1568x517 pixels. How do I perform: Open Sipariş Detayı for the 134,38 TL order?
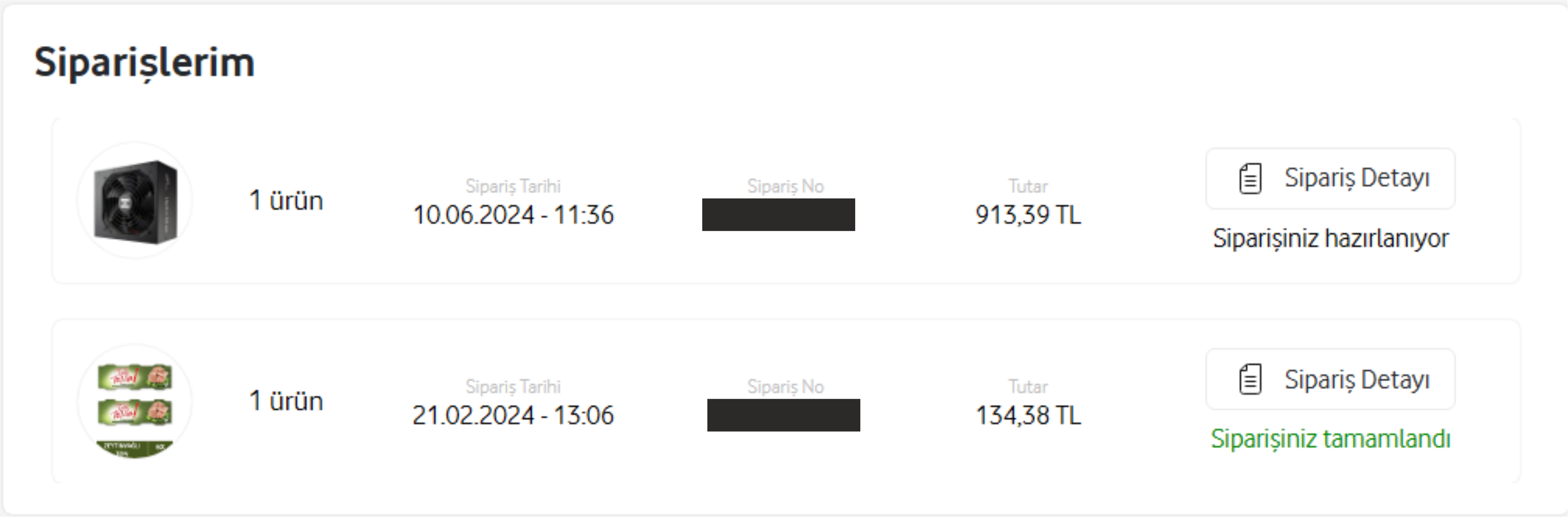(x=1330, y=379)
